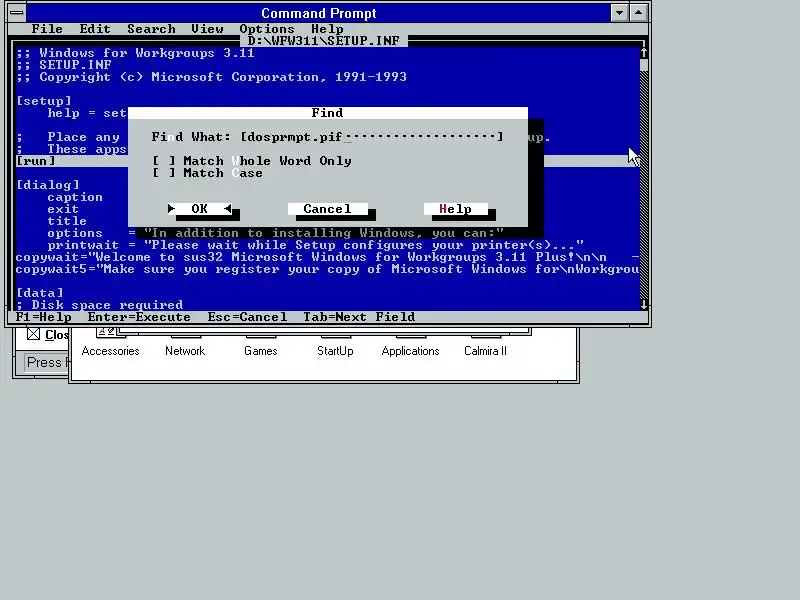
Task: Enable Match Whole Word Only checkbox
Action: pos(164,161)
